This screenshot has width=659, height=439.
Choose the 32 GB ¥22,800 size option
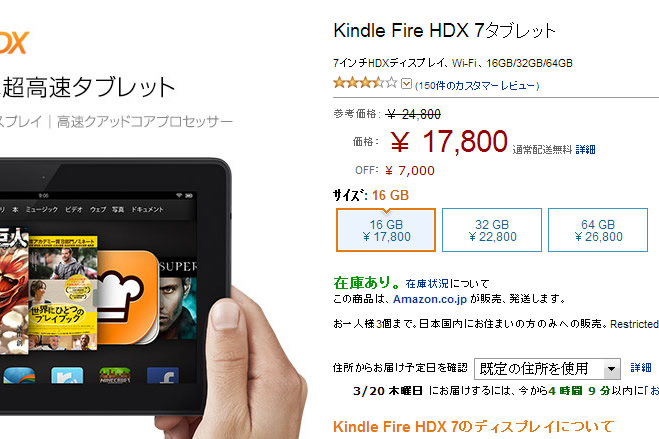(492, 230)
